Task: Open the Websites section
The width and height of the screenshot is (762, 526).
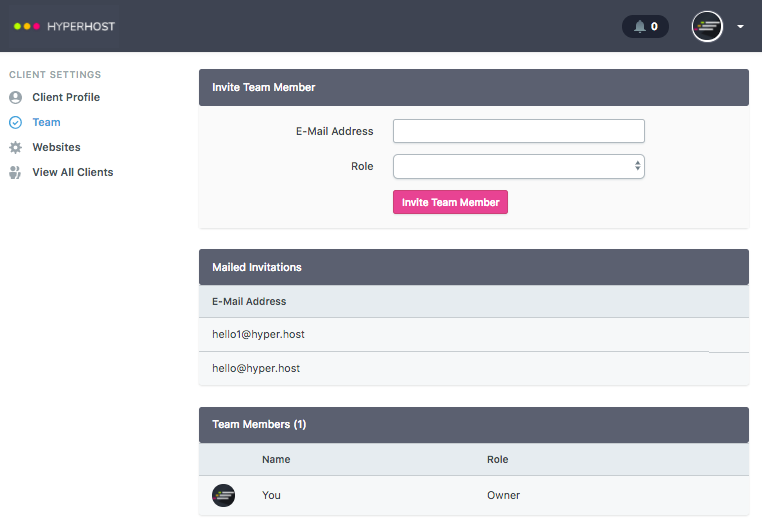Action: click(x=56, y=147)
